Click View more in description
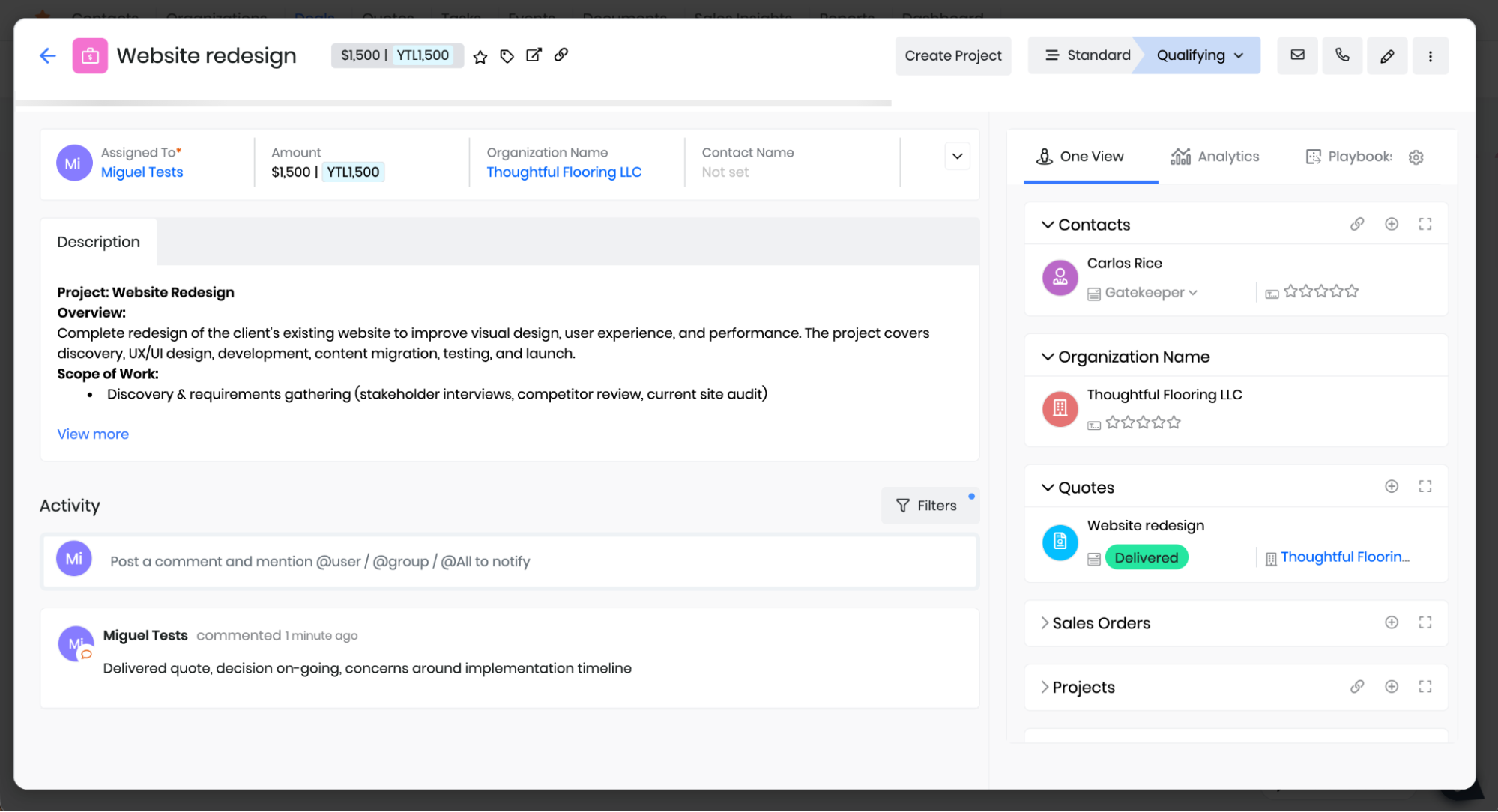Image resolution: width=1498 pixels, height=812 pixels. [93, 434]
